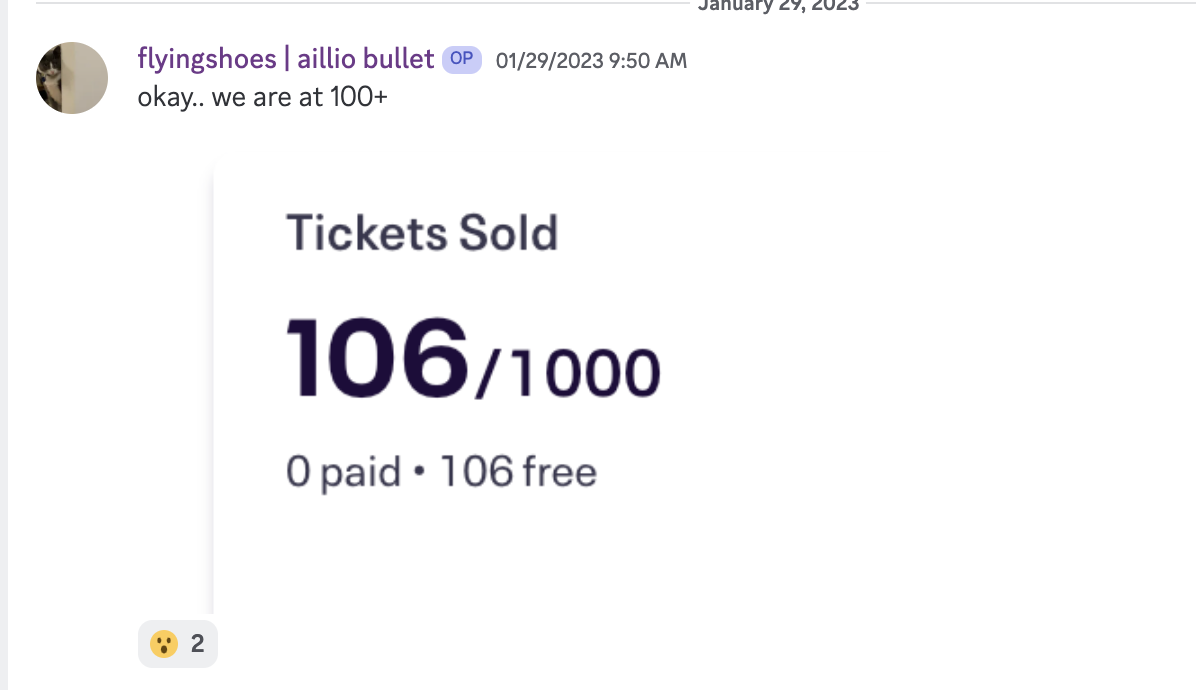This screenshot has width=1196, height=690.
Task: Click the large 106 number
Action: (x=377, y=357)
